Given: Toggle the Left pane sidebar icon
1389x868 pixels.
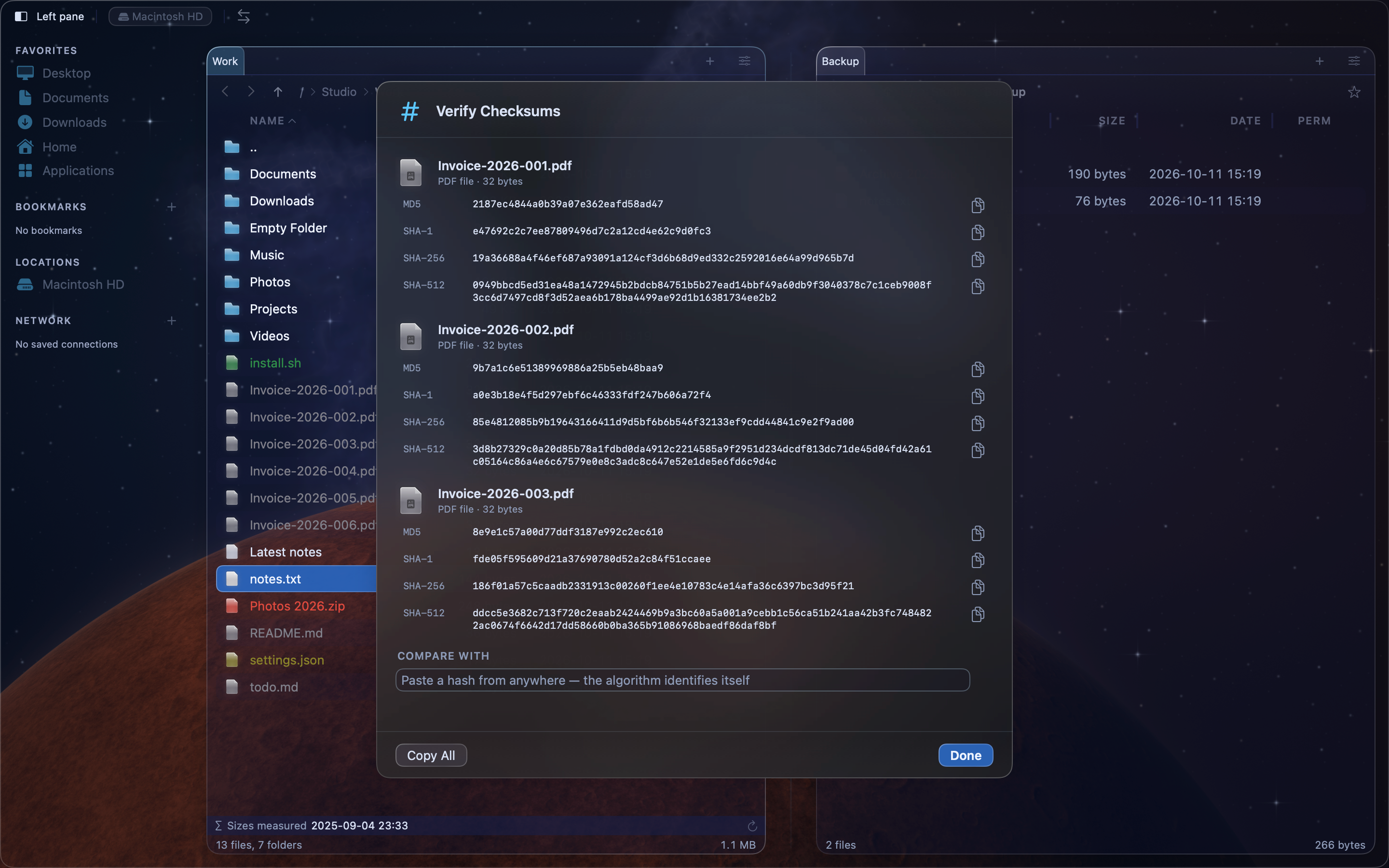Looking at the screenshot, I should [21, 17].
